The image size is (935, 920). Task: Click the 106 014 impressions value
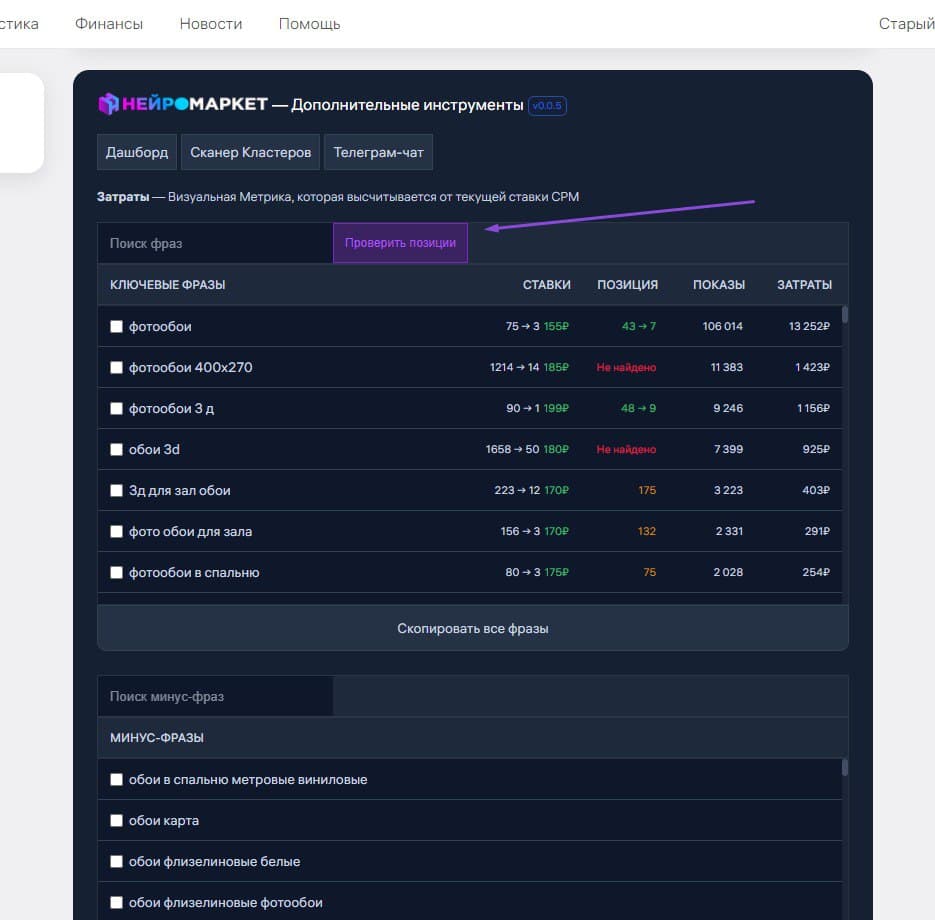click(x=722, y=326)
